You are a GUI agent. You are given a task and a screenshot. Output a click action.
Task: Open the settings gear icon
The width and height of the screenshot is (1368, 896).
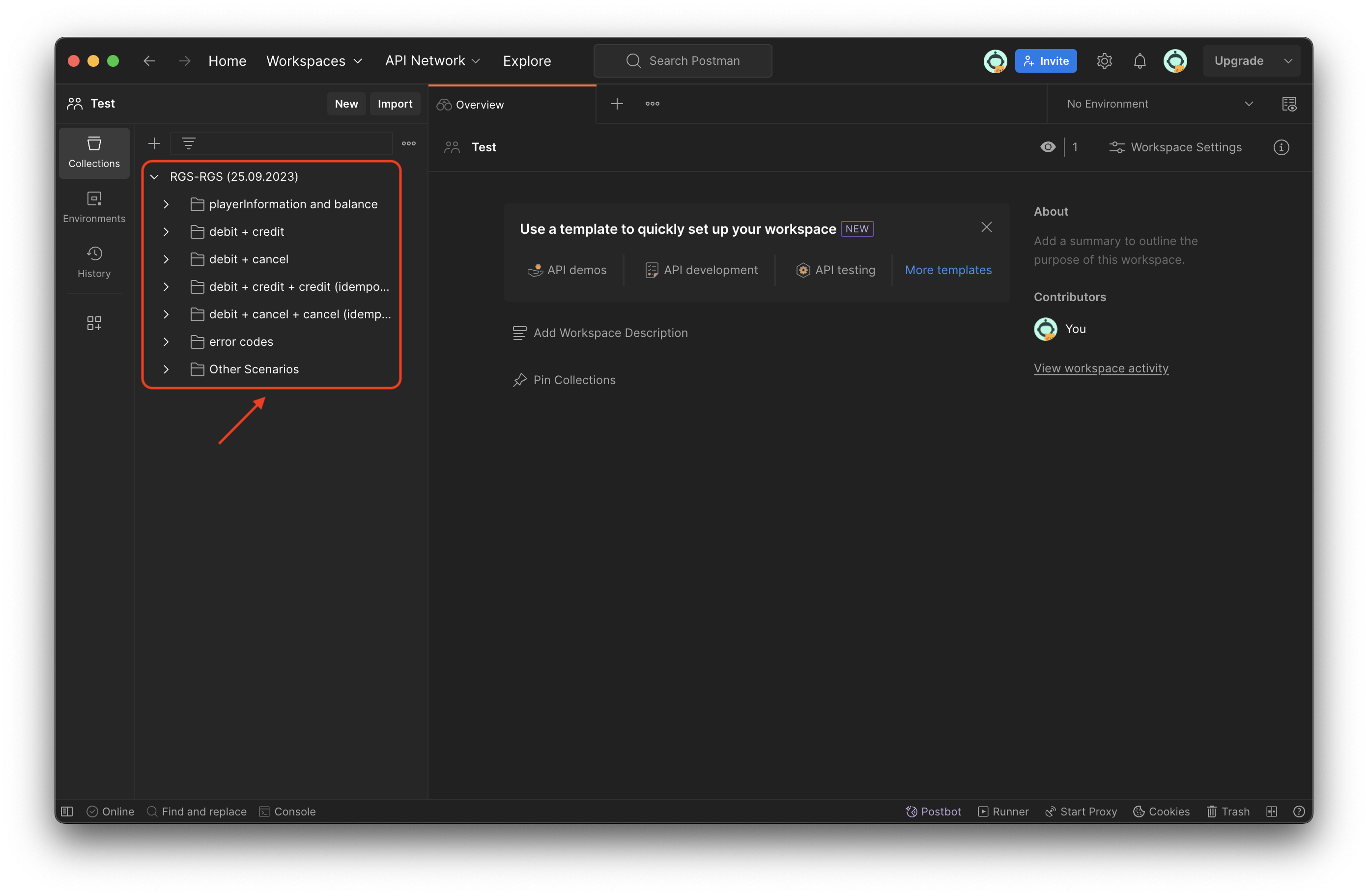1104,61
